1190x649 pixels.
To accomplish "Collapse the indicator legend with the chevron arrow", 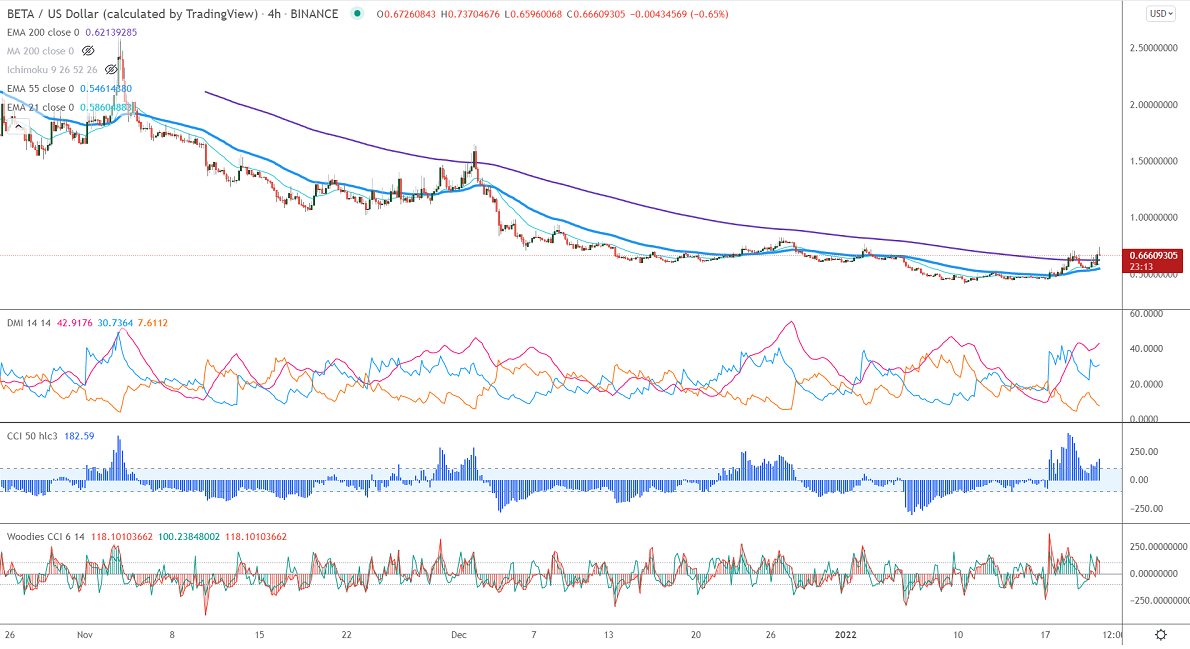I will point(18,126).
